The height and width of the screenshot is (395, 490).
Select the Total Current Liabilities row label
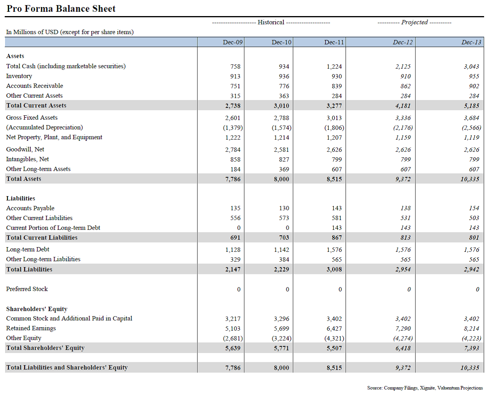(x=42, y=237)
